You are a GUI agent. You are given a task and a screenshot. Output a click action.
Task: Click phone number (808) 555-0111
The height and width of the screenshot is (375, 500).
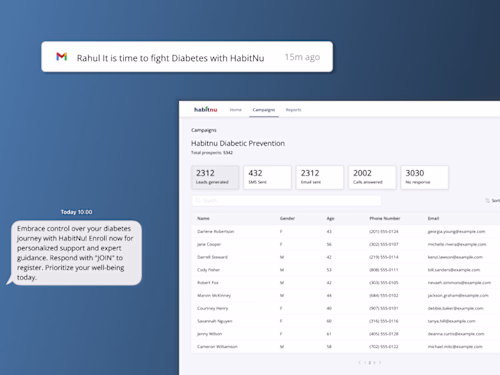384,270
